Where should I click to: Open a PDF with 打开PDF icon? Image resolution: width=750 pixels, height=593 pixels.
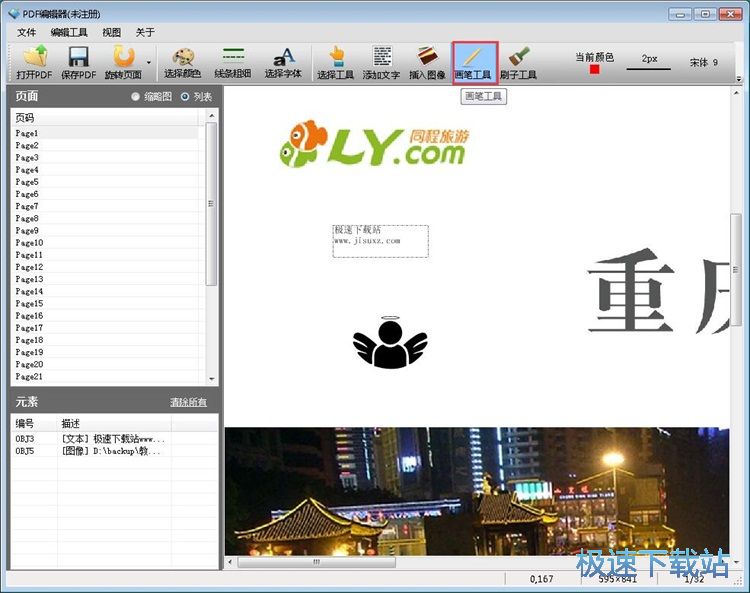(x=34, y=62)
